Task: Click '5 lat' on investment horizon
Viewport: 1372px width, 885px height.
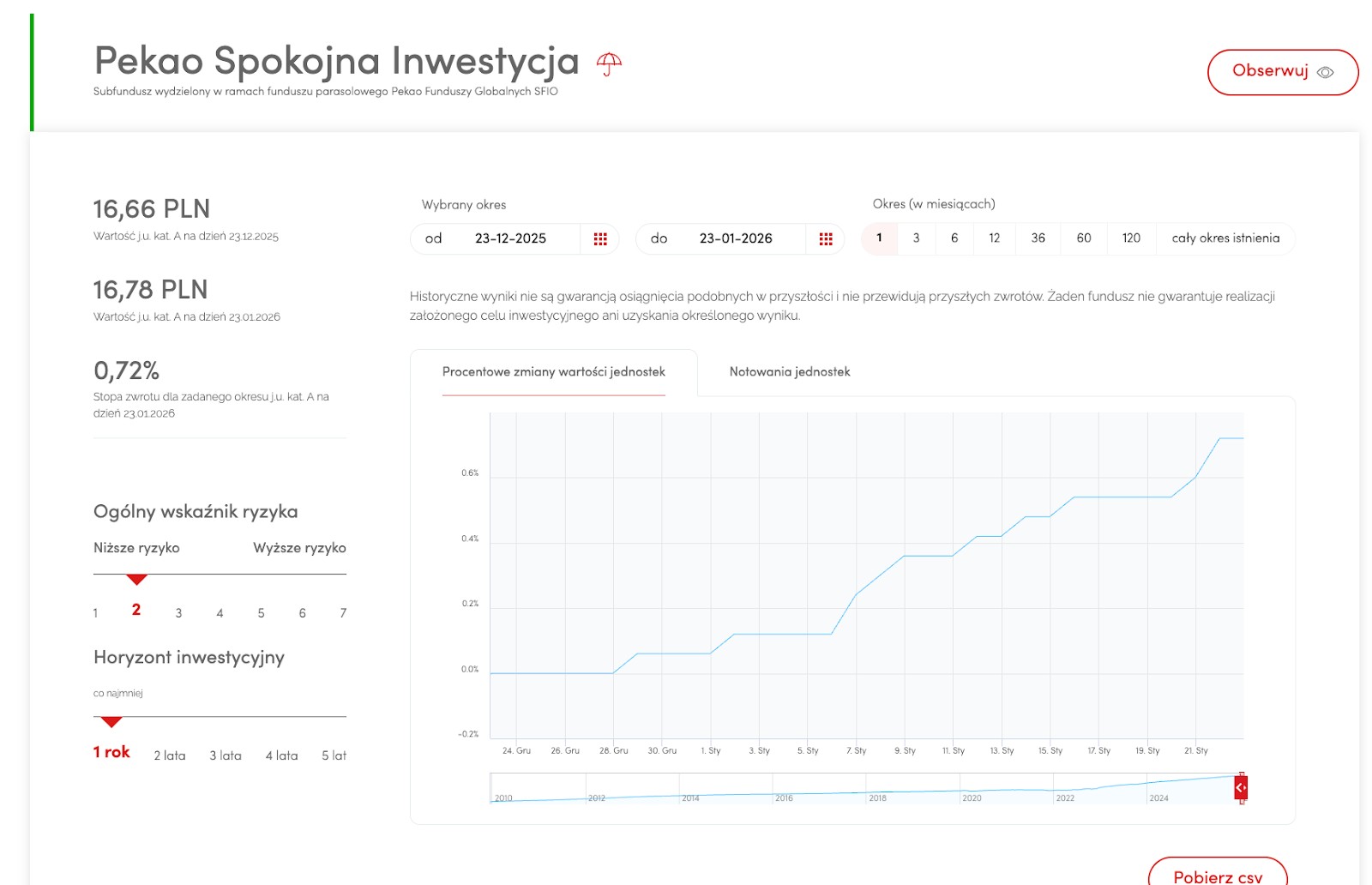Action: click(334, 756)
